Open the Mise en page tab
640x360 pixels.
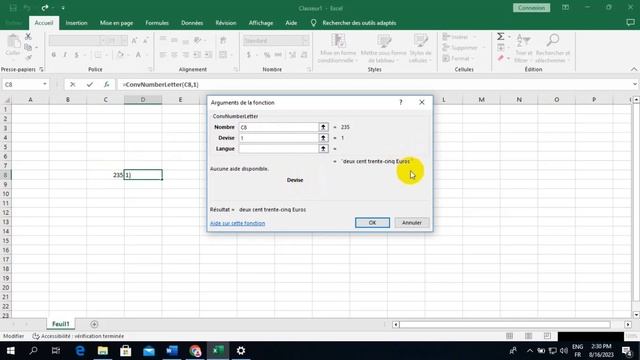116,23
